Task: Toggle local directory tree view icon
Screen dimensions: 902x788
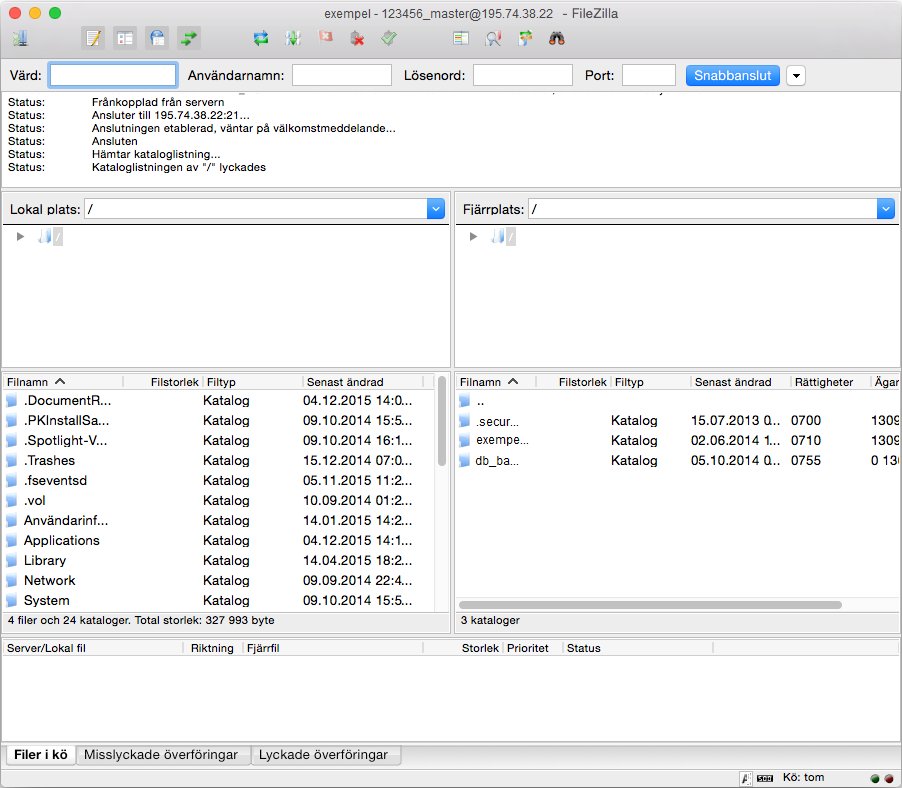Action: pos(125,39)
